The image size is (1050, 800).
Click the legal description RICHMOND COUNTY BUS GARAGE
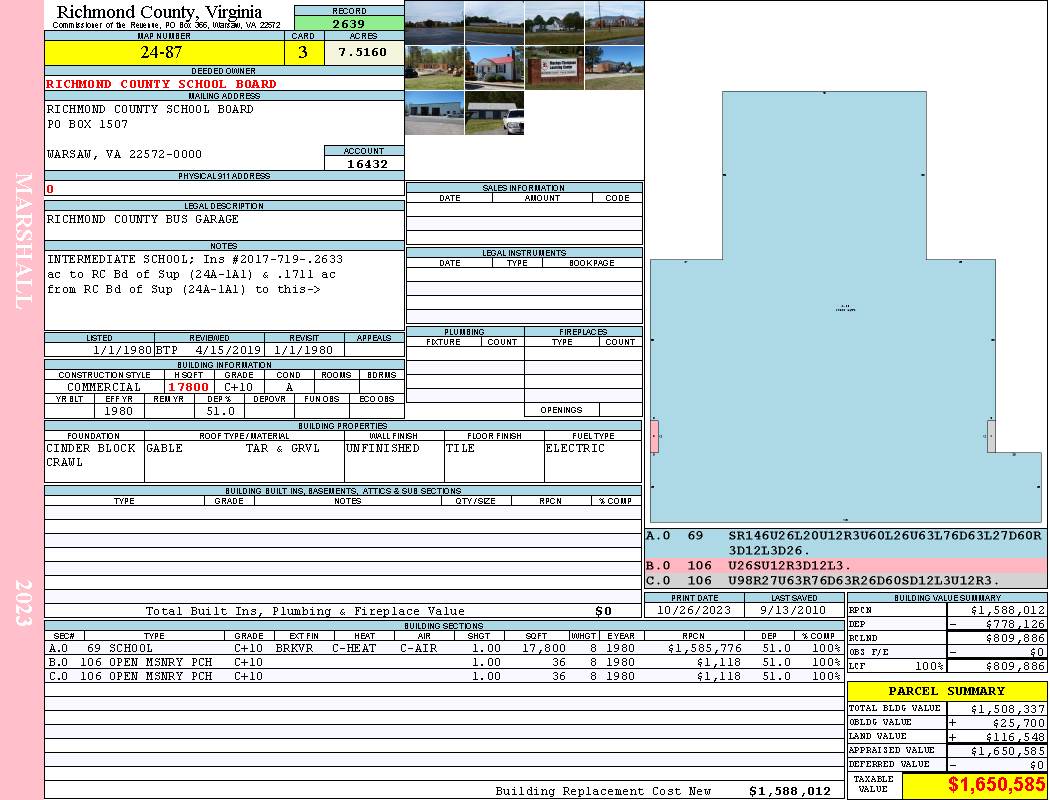pos(143,219)
